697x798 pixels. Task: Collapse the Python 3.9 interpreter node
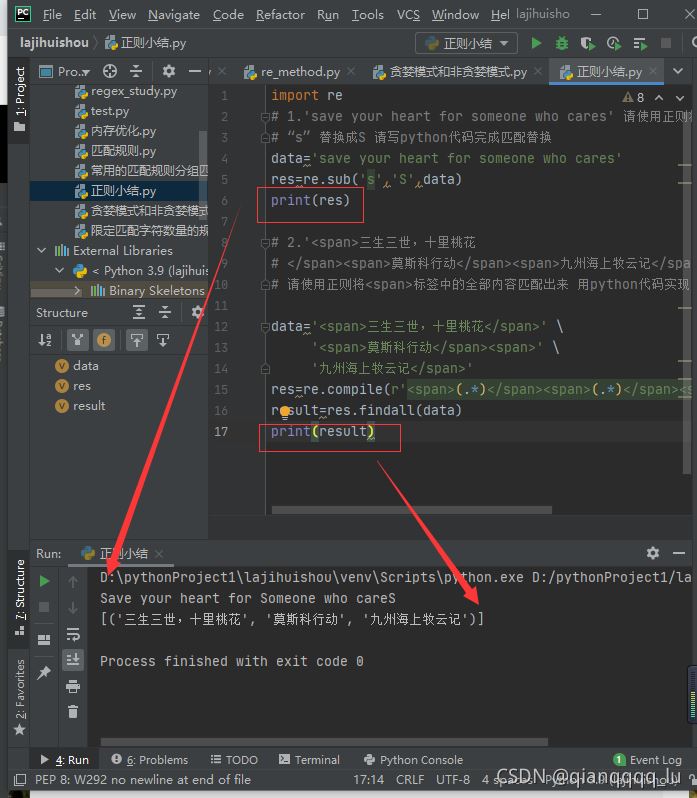tap(60, 270)
